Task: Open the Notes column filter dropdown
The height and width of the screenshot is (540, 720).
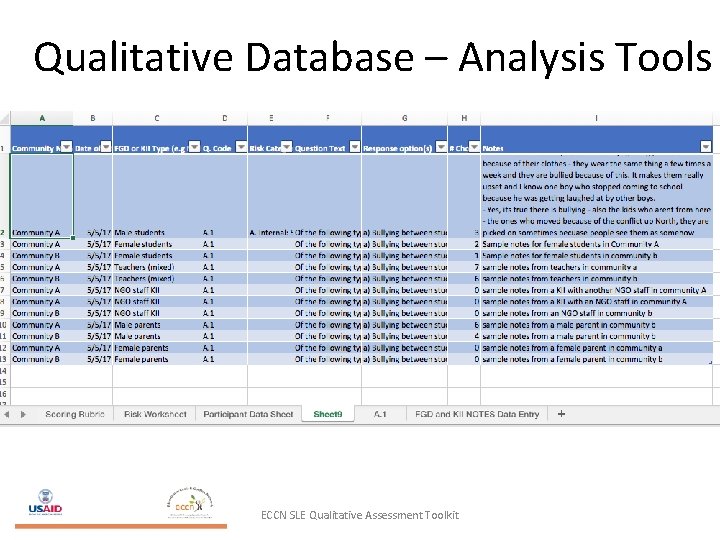Action: (706, 146)
